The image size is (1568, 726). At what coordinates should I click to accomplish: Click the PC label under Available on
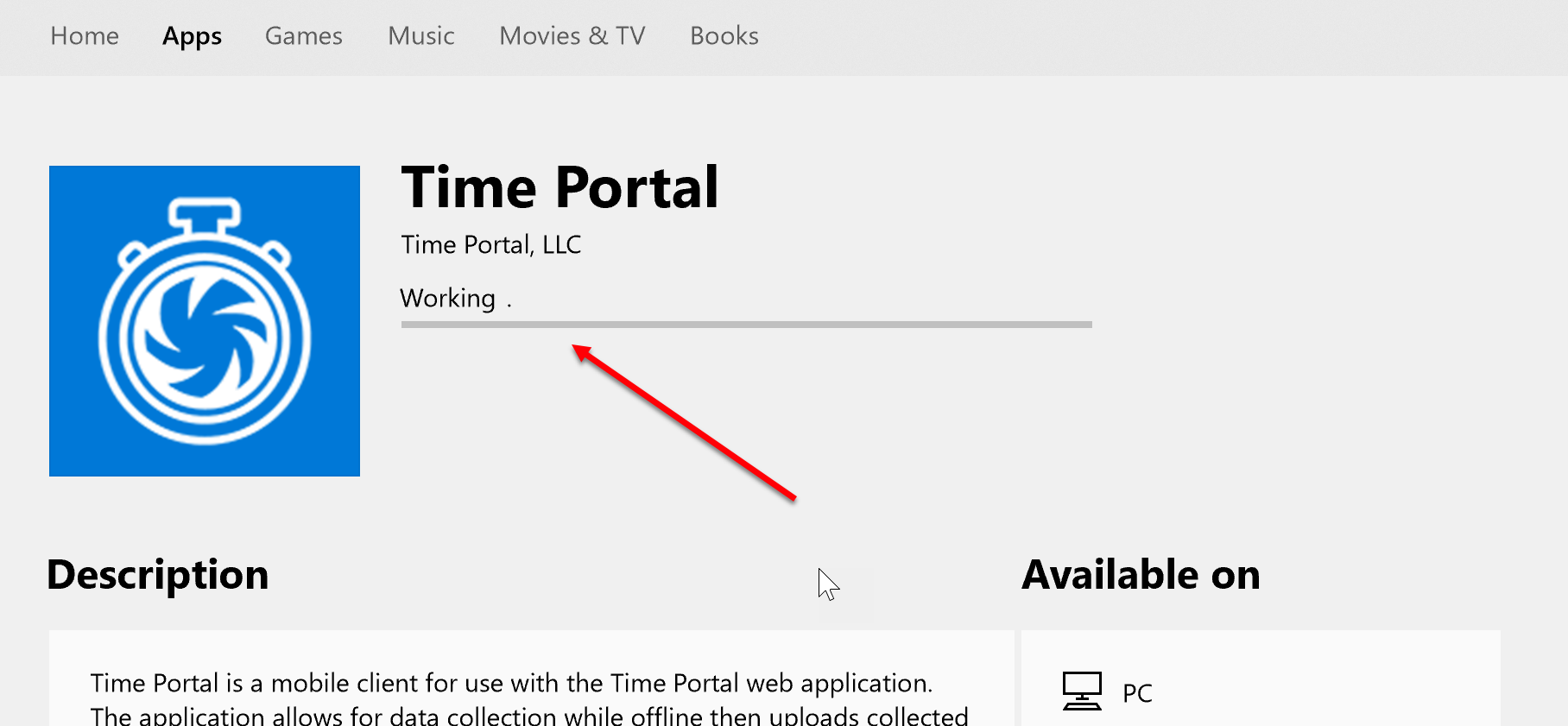(1137, 693)
